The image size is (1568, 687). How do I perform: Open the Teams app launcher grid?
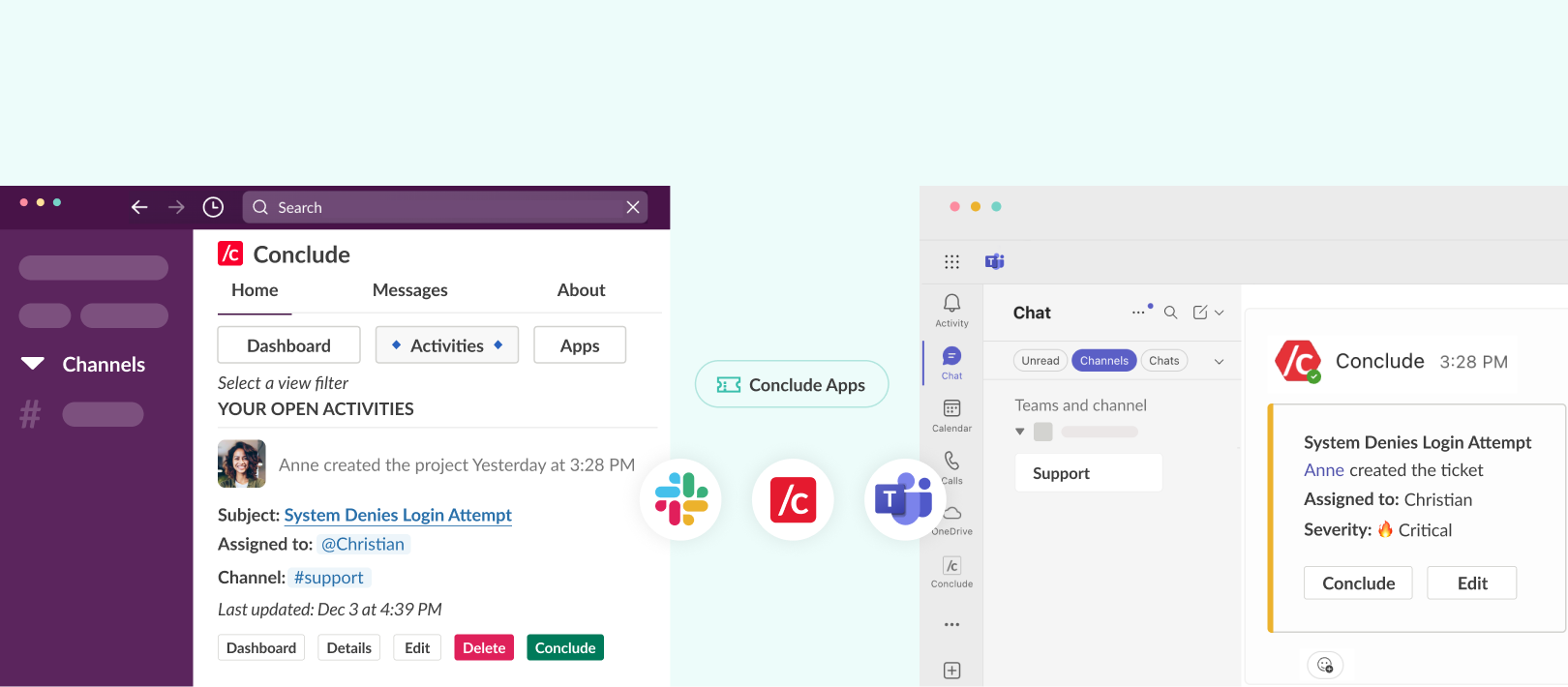click(952, 261)
